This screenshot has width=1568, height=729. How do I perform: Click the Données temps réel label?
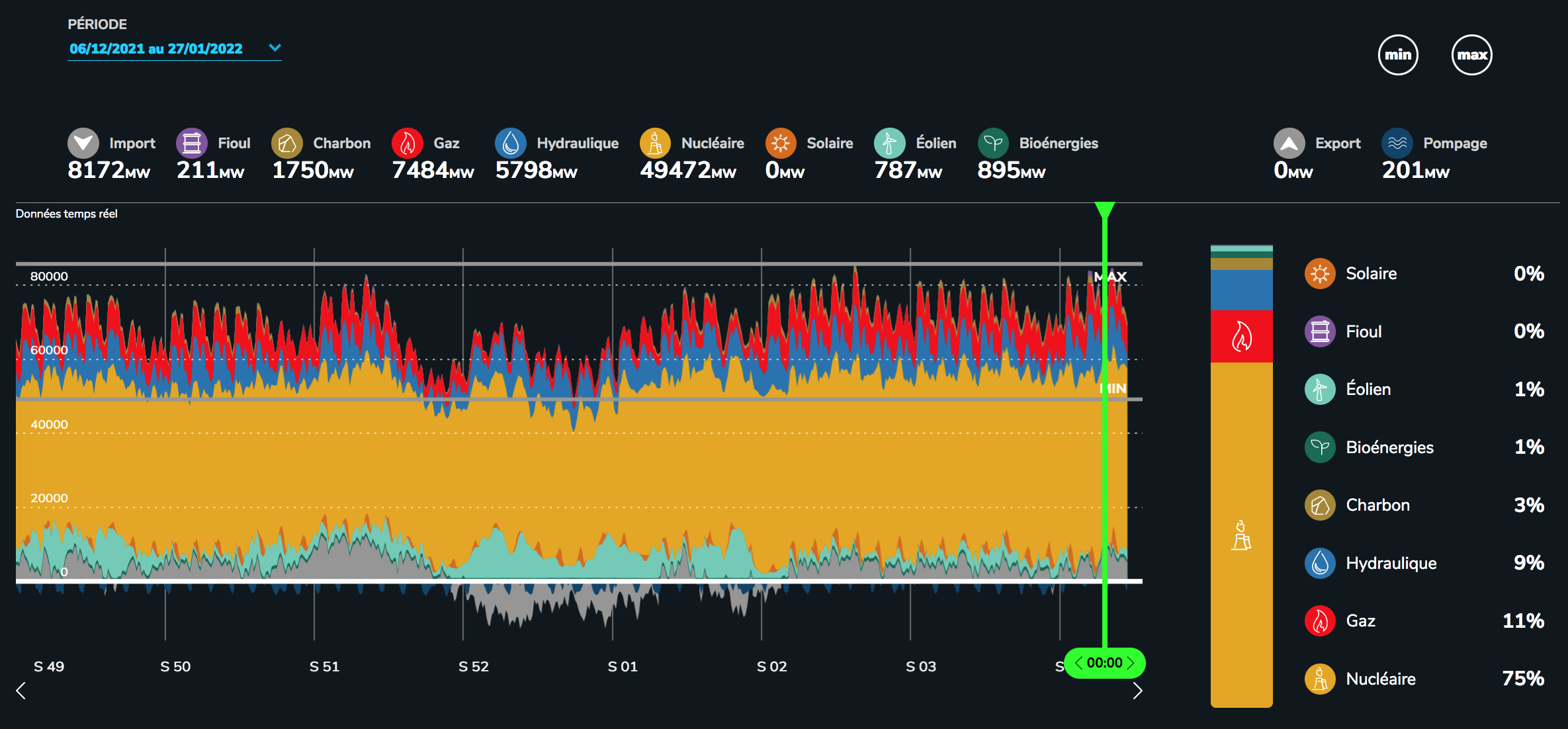pyautogui.click(x=67, y=214)
